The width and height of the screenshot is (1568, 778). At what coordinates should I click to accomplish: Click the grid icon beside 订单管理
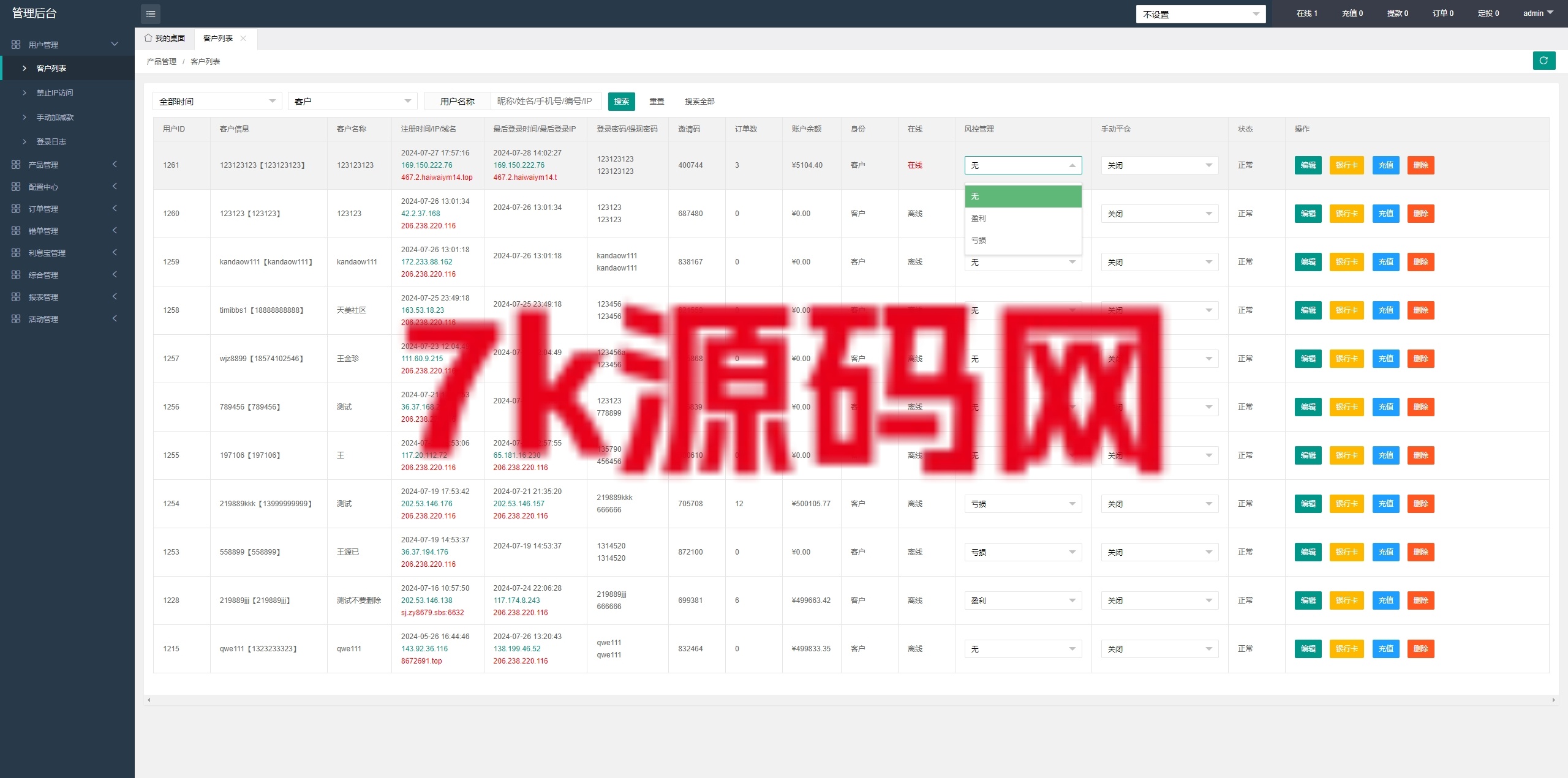16,209
